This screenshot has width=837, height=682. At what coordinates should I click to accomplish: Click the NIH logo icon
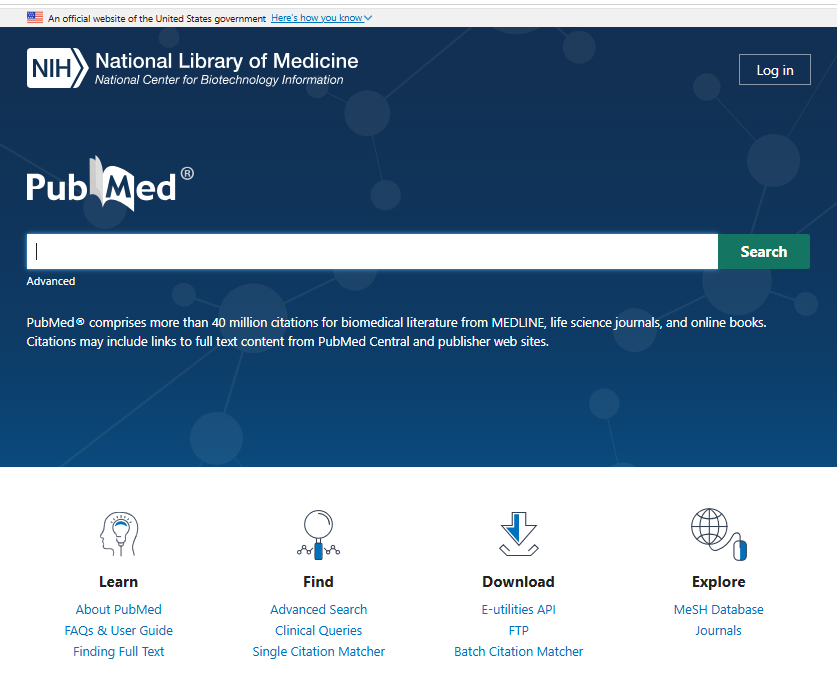[57, 68]
